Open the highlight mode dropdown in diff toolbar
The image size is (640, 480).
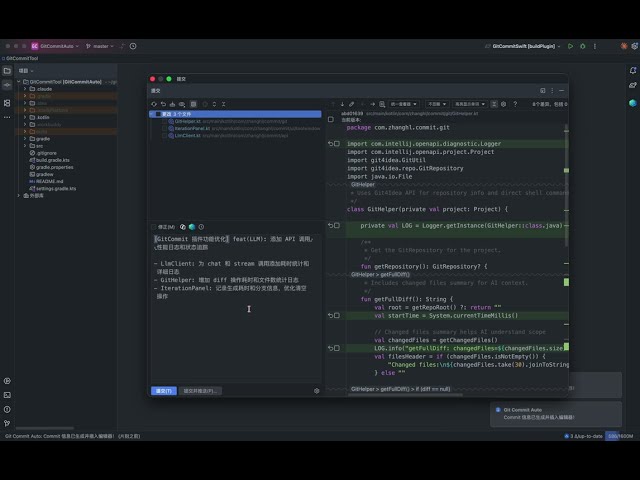tap(470, 104)
